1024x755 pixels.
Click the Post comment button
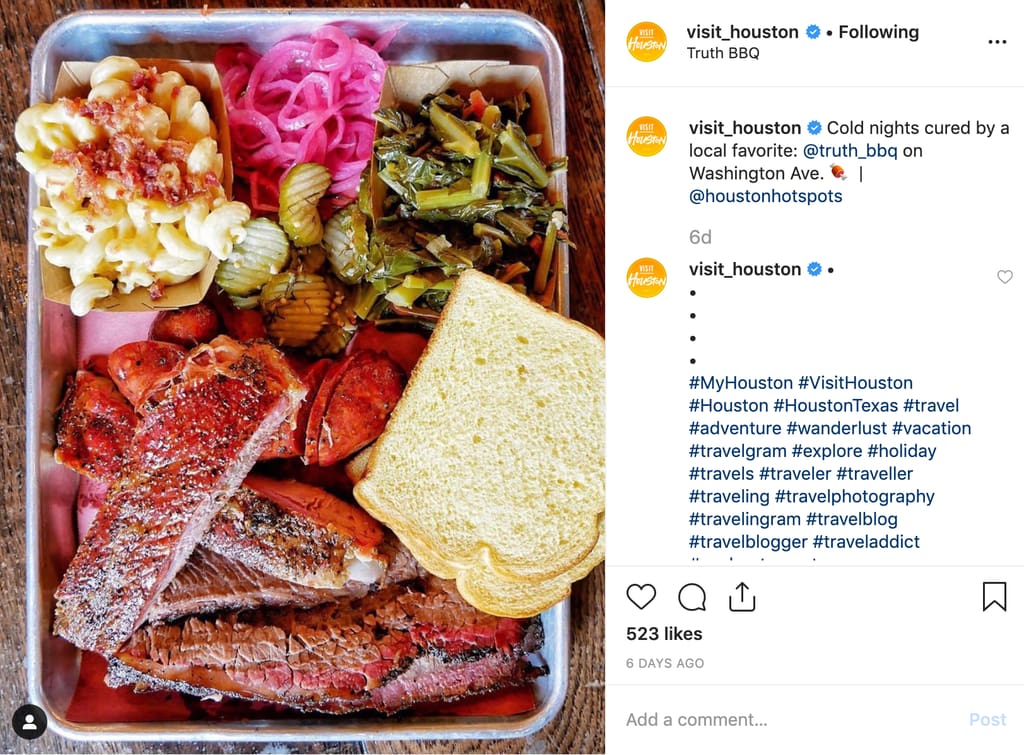pos(987,720)
